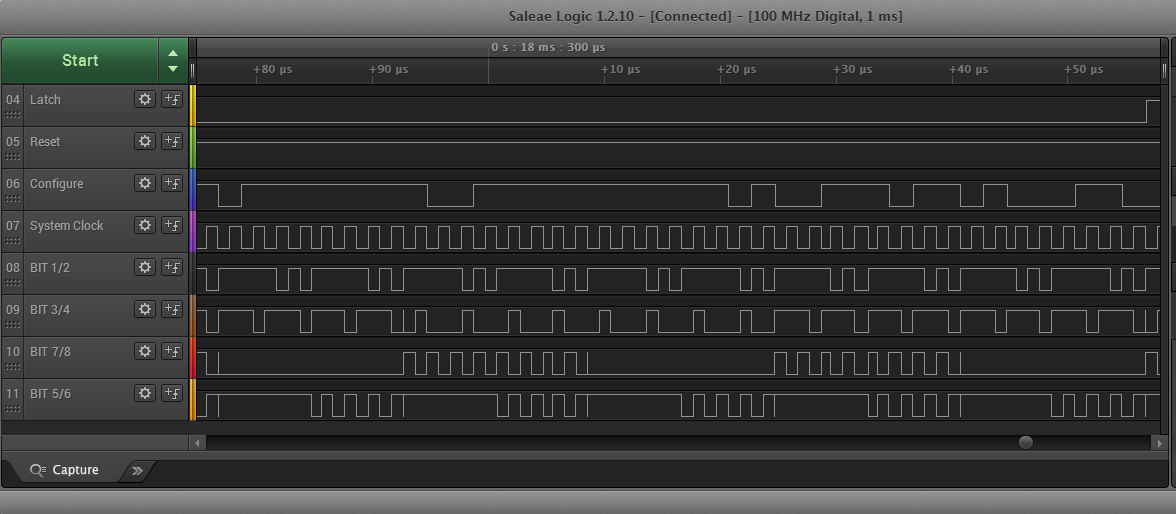Screen dimensions: 1176x514
Task: Set trigger edge for BIT 1/2 channel
Action: [172, 267]
